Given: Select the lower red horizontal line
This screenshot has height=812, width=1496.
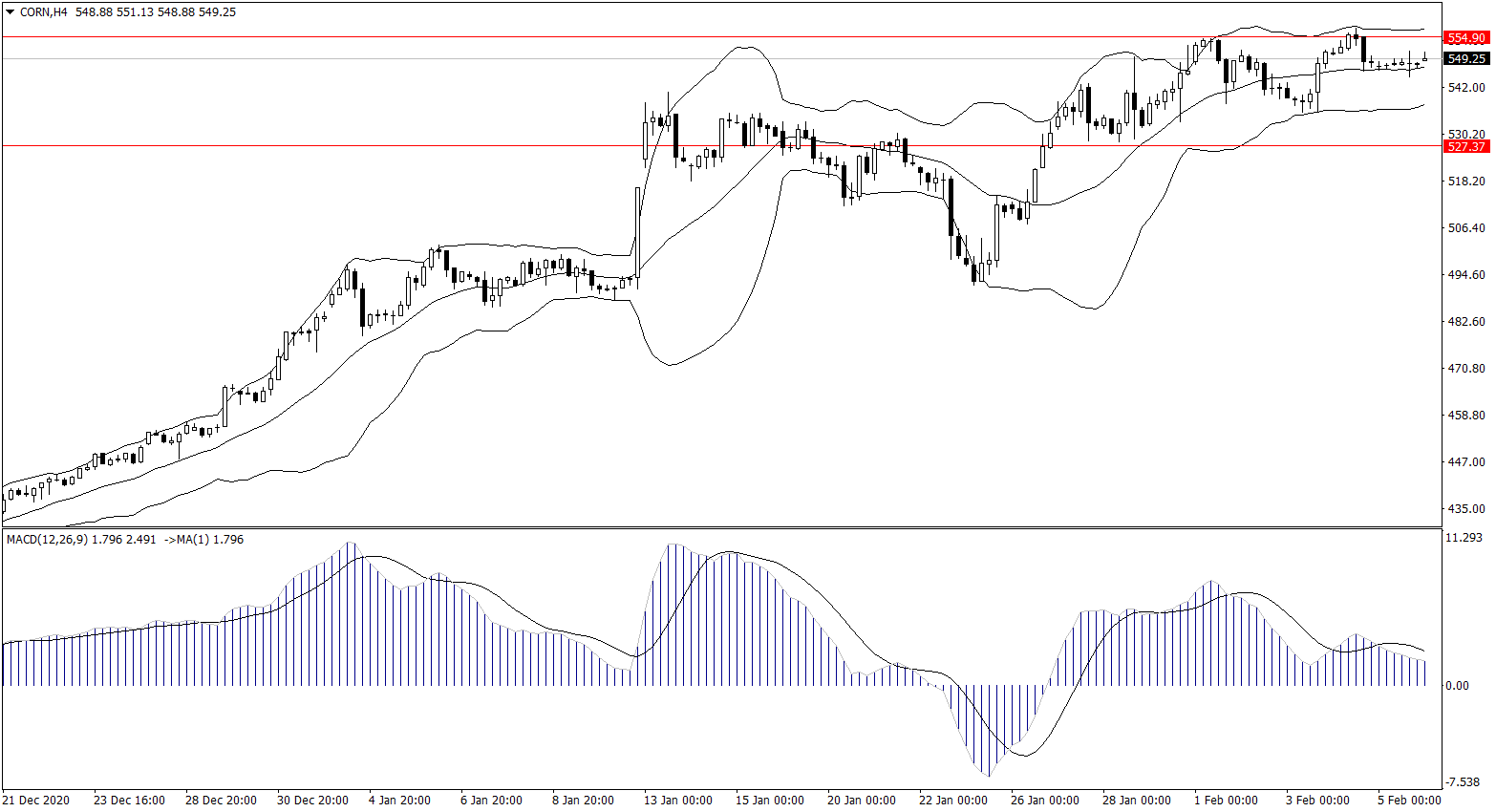Looking at the screenshot, I should [x=382, y=146].
